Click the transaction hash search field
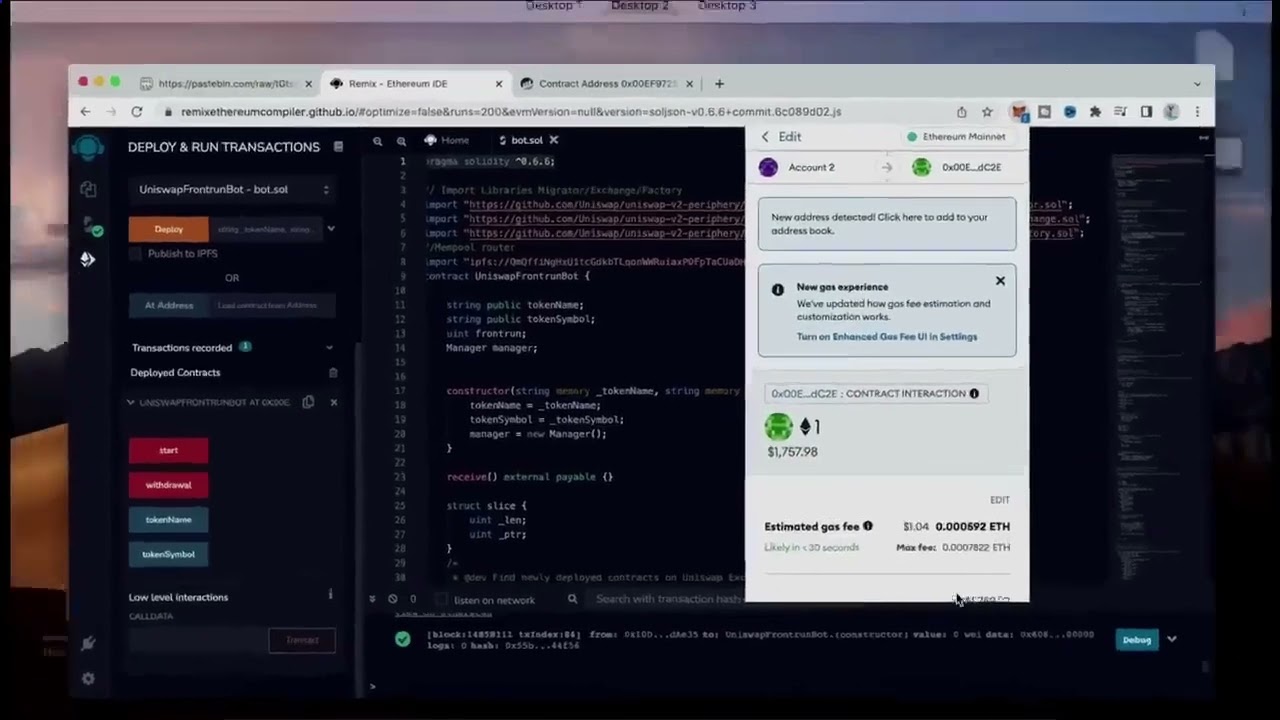1280x720 pixels. [667, 599]
